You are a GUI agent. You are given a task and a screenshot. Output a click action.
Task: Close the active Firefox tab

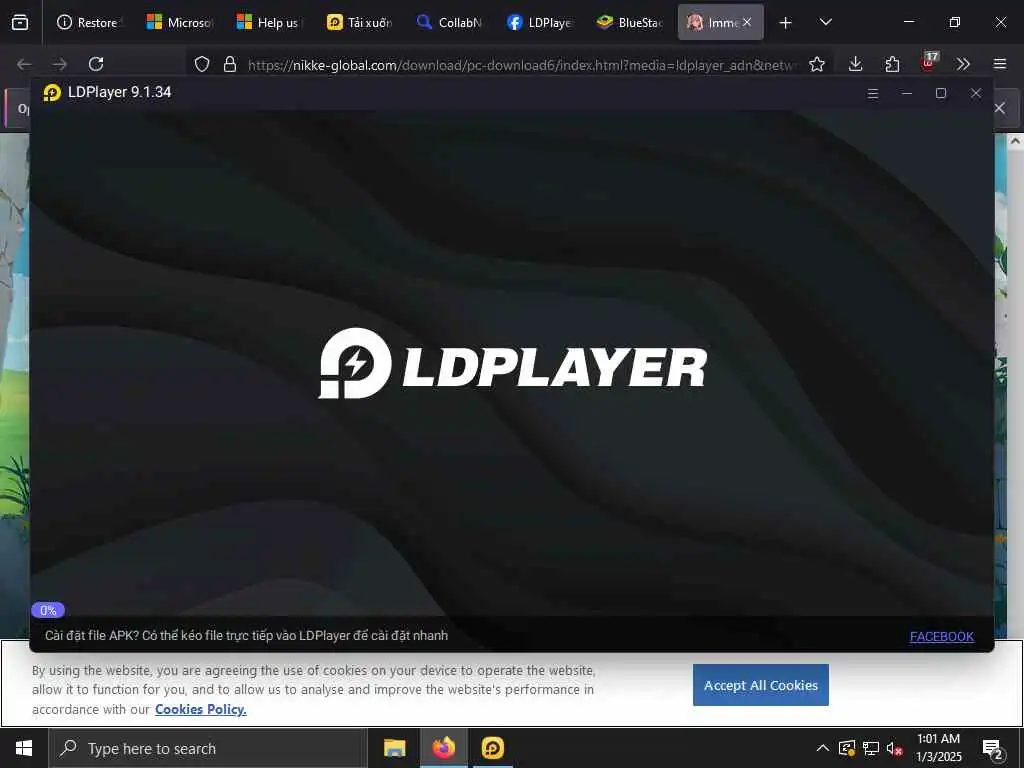pyautogui.click(x=746, y=22)
